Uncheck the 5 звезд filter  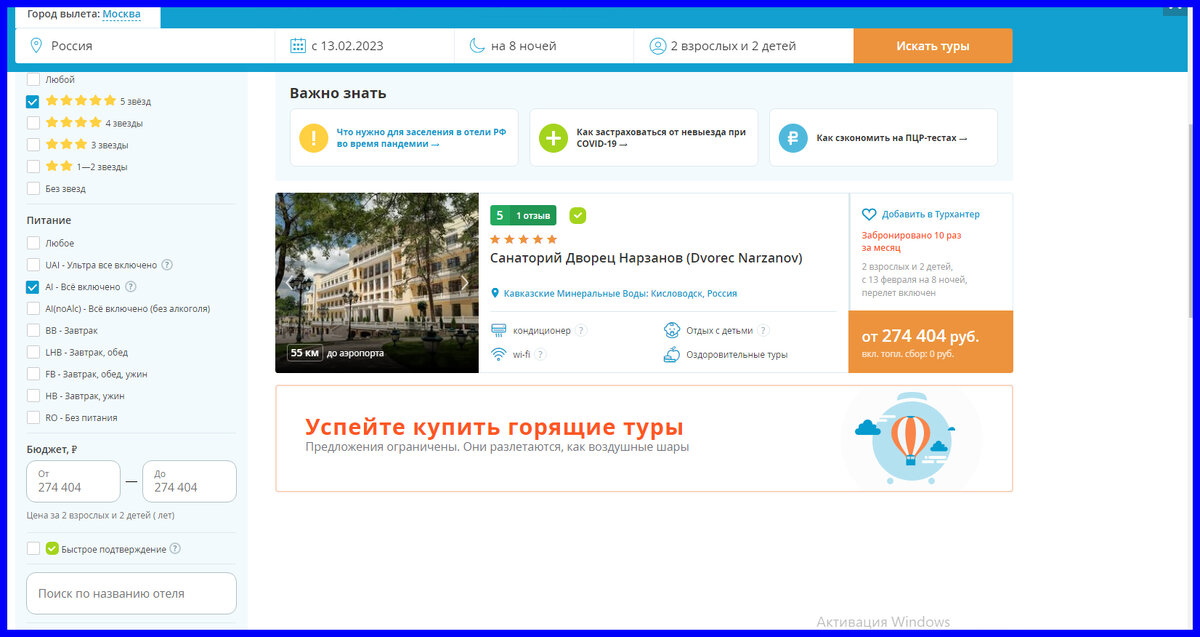(x=33, y=101)
